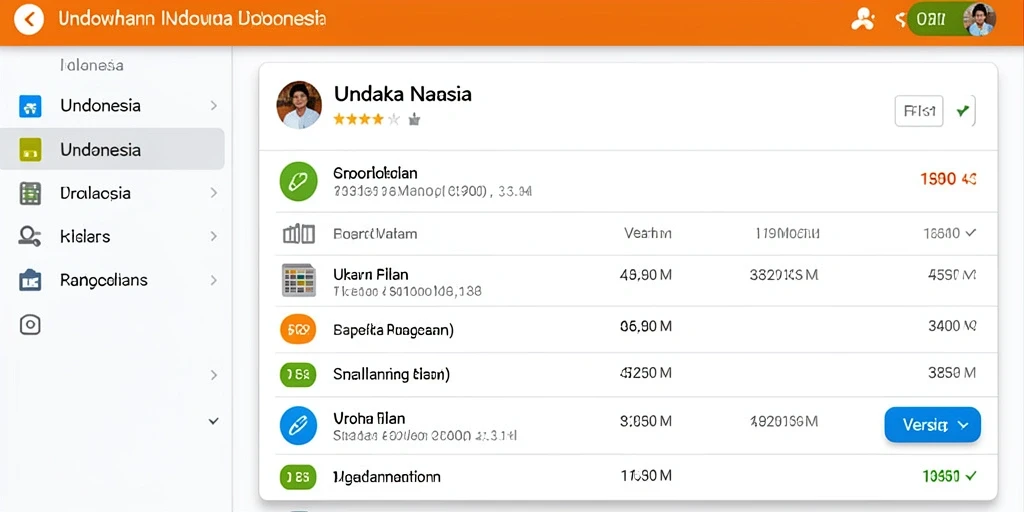The image size is (1024, 512).
Task: Expand the first Undonesia sidebar chevron
Action: (x=214, y=105)
